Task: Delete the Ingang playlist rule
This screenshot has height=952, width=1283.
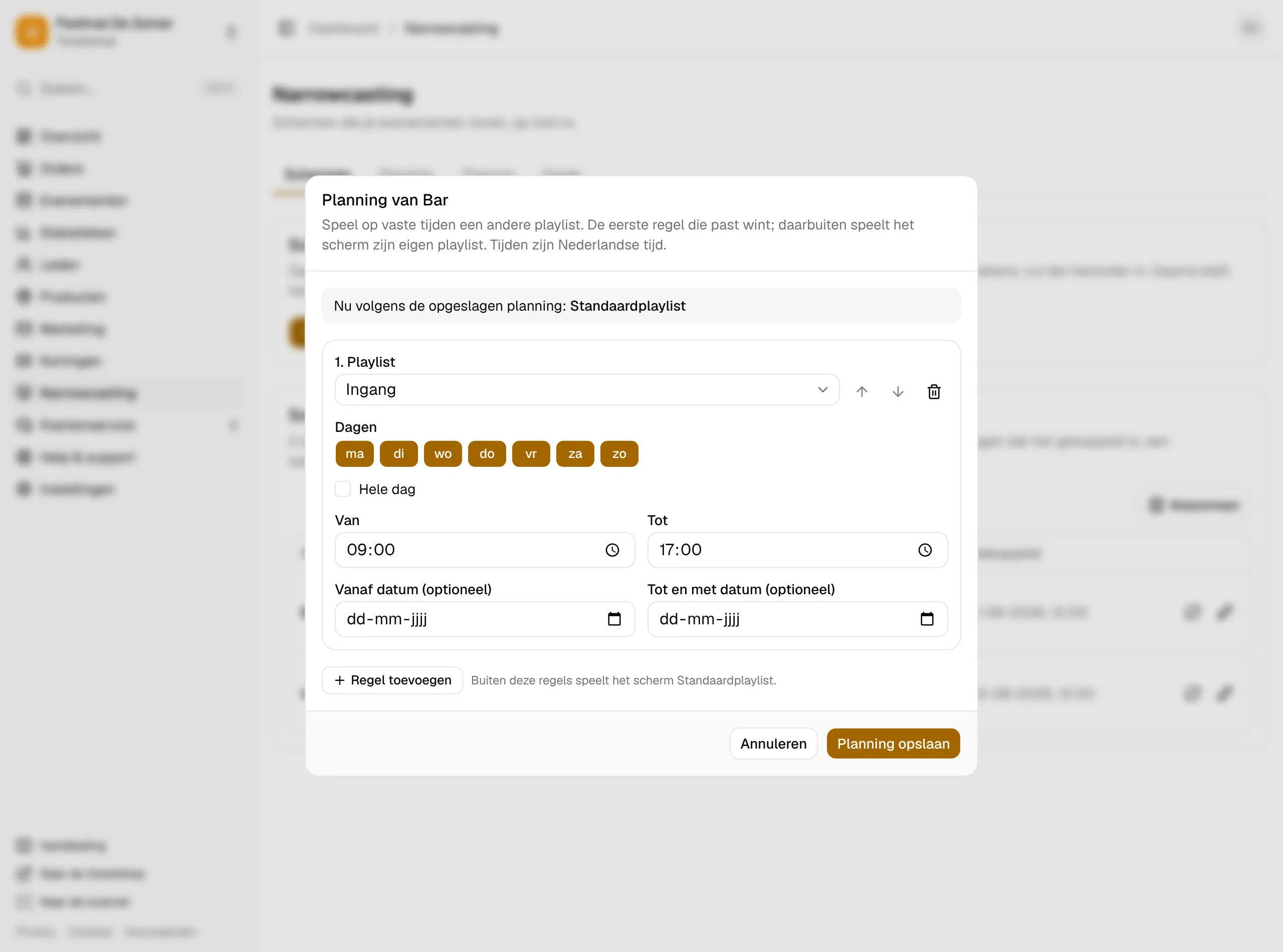Action: tap(934, 392)
